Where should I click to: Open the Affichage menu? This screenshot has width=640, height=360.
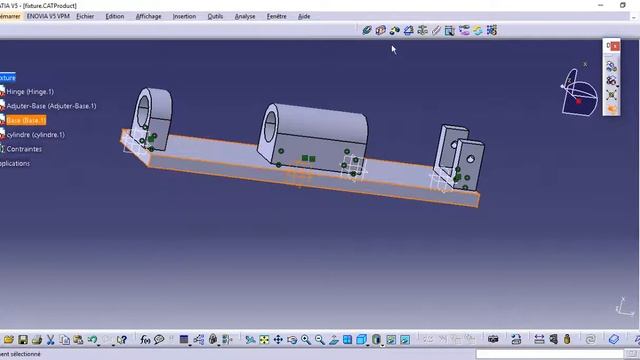point(148,16)
